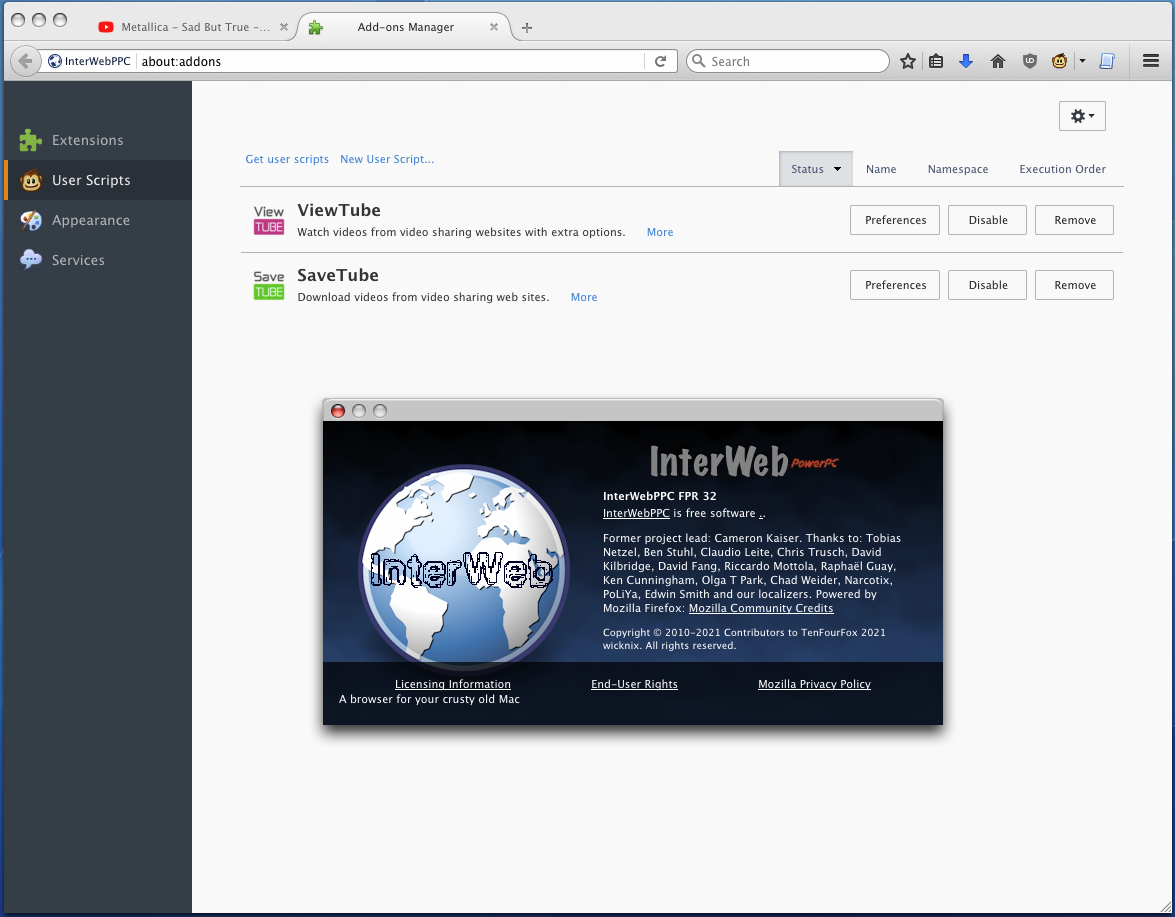Open the Appearance category
This screenshot has height=917, width=1175.
97,220
